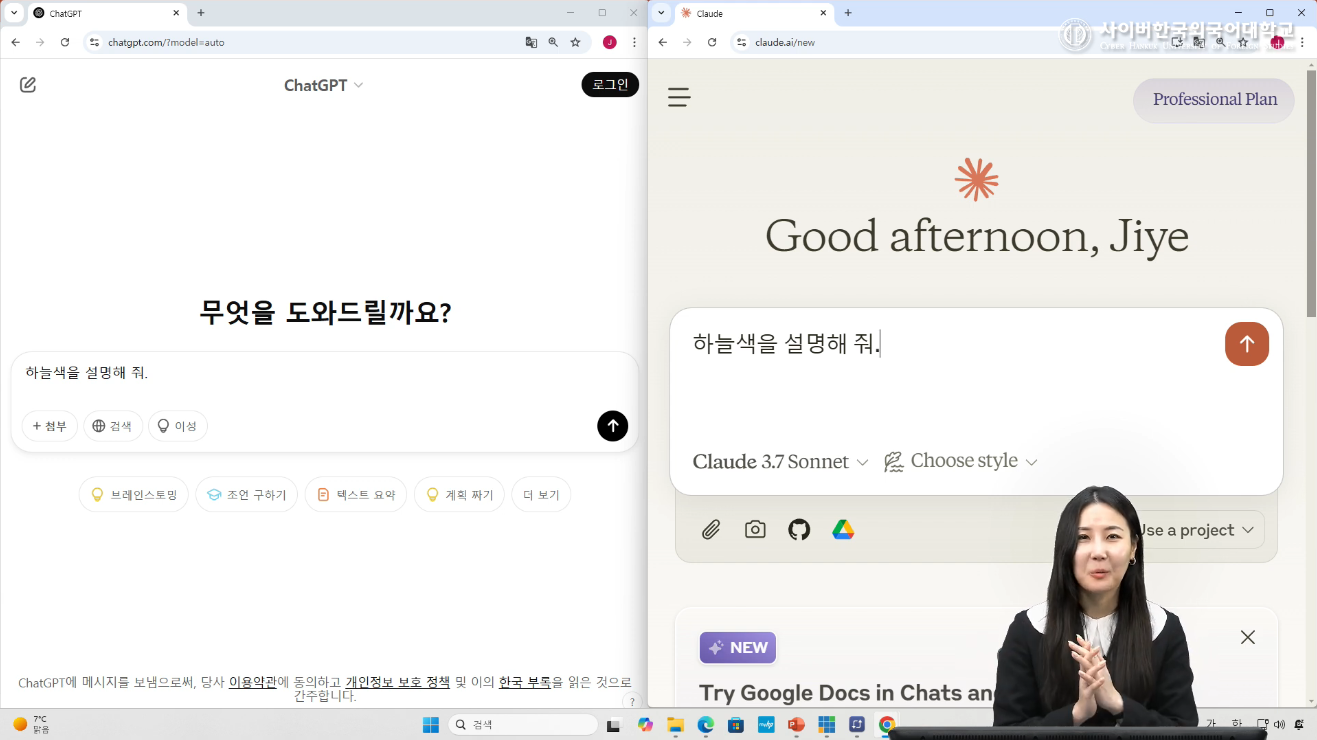
Task: Toggle the 검색 web search option
Action: tap(113, 426)
